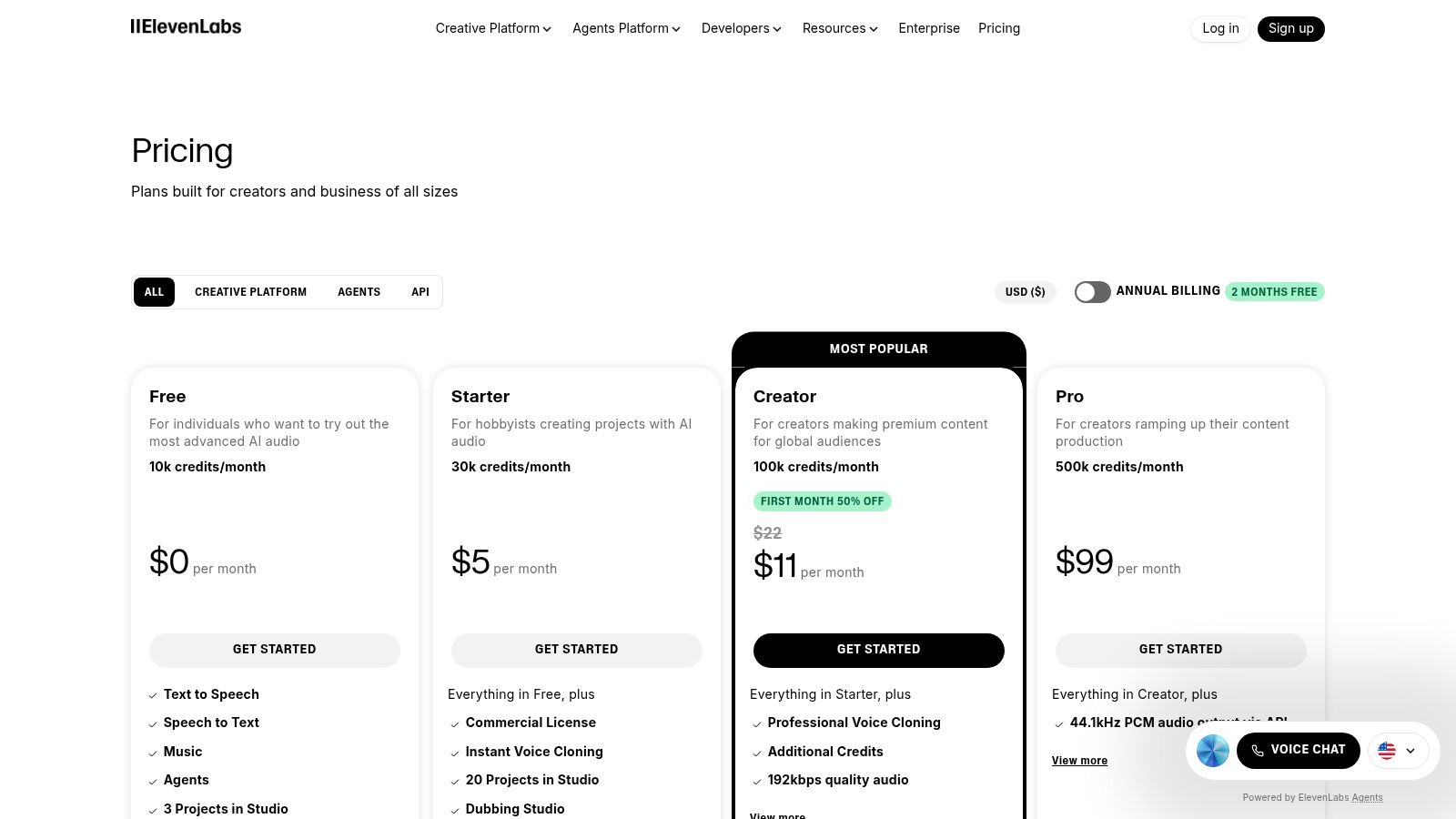Select the AGENTS pricing tab
The image size is (1456, 819).
coord(359,292)
